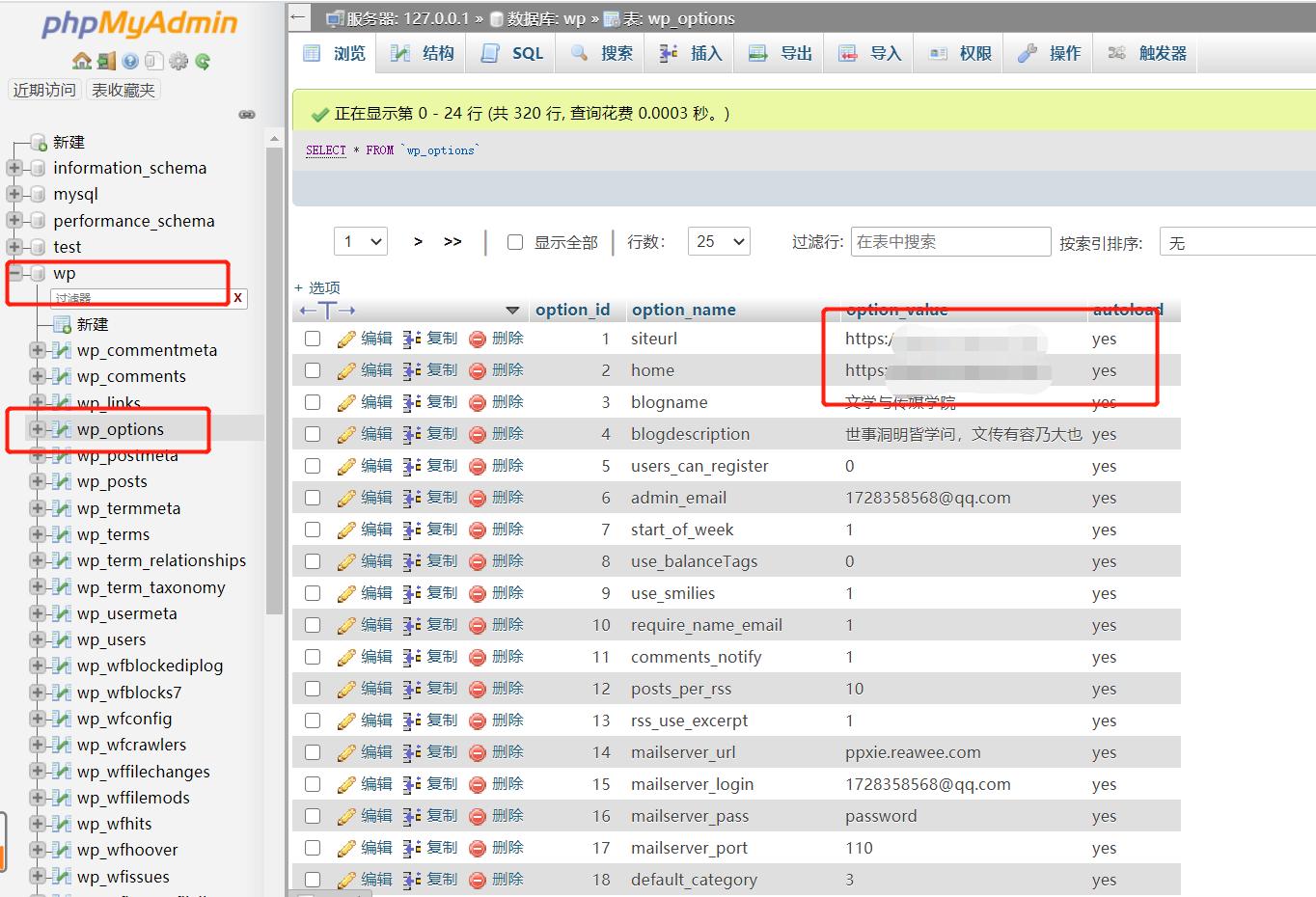The height and width of the screenshot is (897, 1316).
Task: Expand the + 选项 link
Action: pyautogui.click(x=317, y=287)
